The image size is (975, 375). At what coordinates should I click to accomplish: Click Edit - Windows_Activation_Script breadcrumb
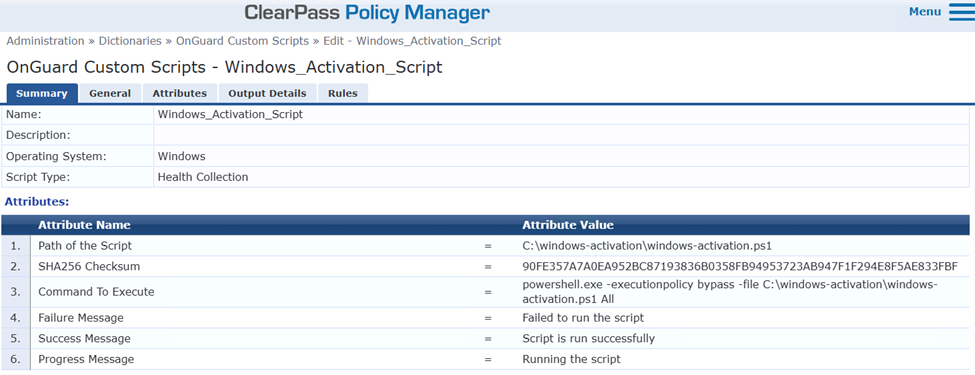point(412,41)
